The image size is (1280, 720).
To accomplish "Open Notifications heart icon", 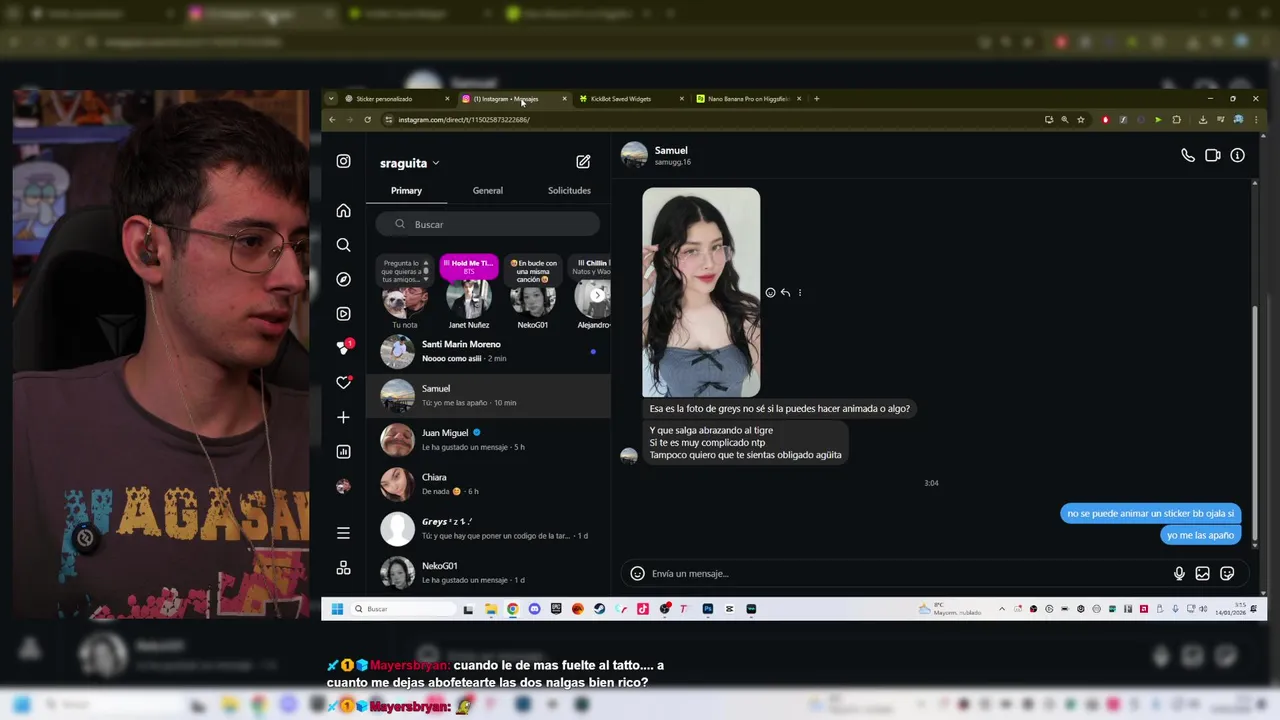I will (343, 382).
